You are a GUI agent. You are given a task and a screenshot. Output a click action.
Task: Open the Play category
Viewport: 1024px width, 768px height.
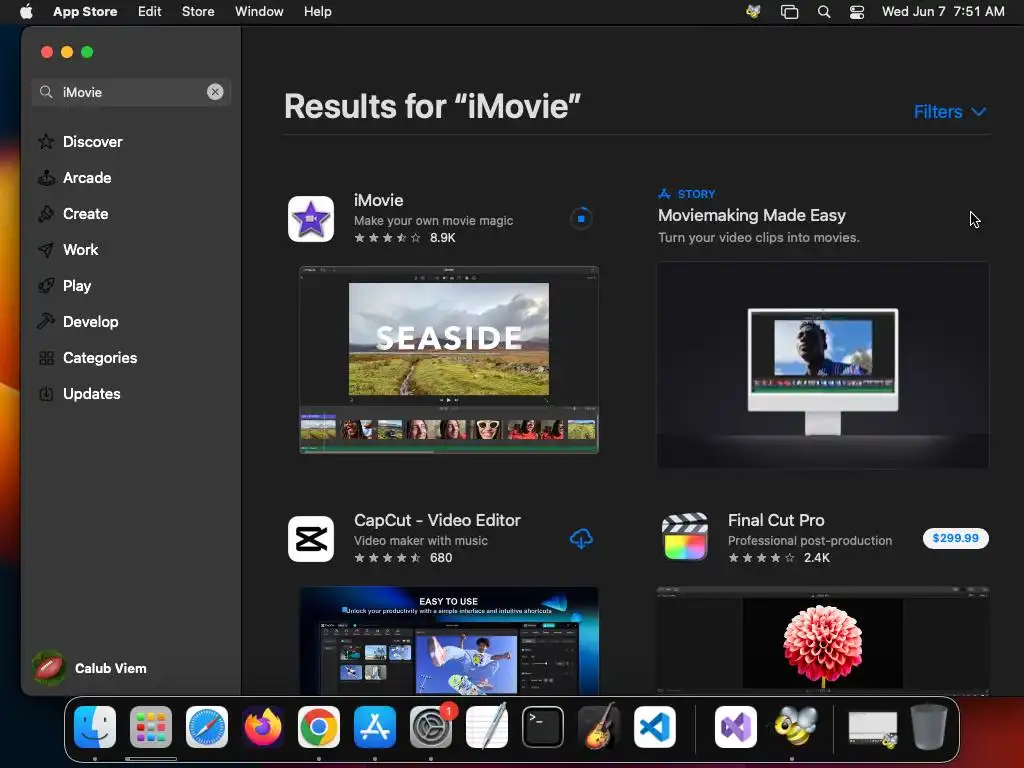pos(76,285)
